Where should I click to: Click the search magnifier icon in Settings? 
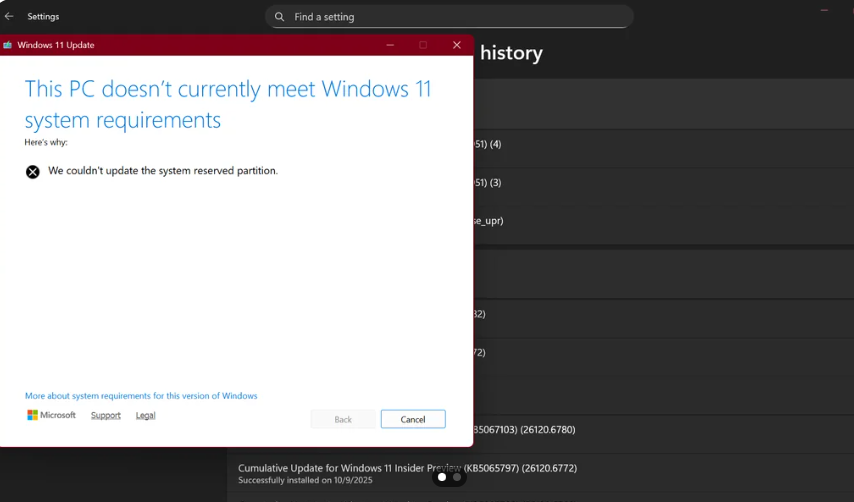(279, 17)
